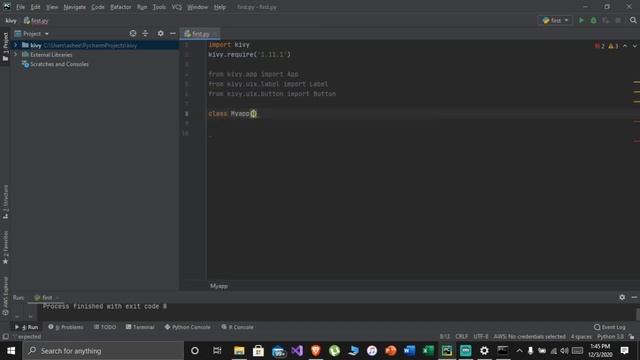Toggle the Structure side tab
The width and height of the screenshot is (640, 360).
5,202
